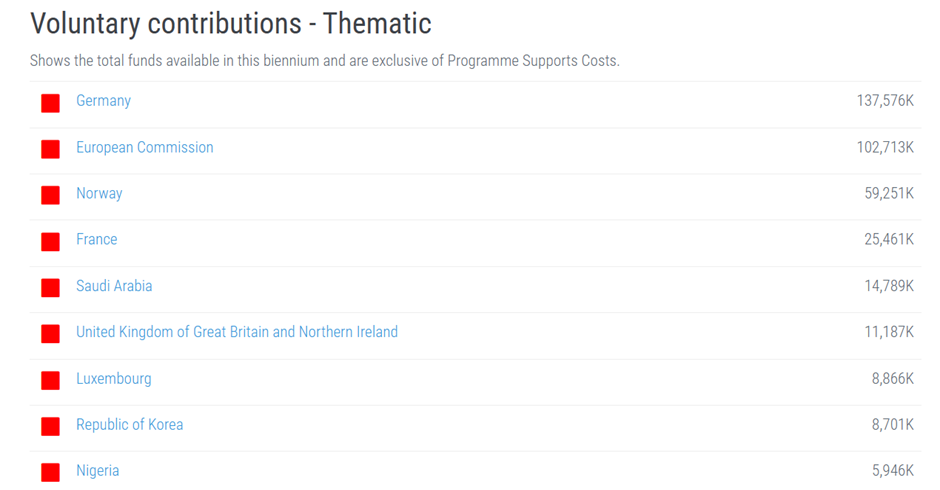Open United Kingdom of Great Britain link

[236, 332]
